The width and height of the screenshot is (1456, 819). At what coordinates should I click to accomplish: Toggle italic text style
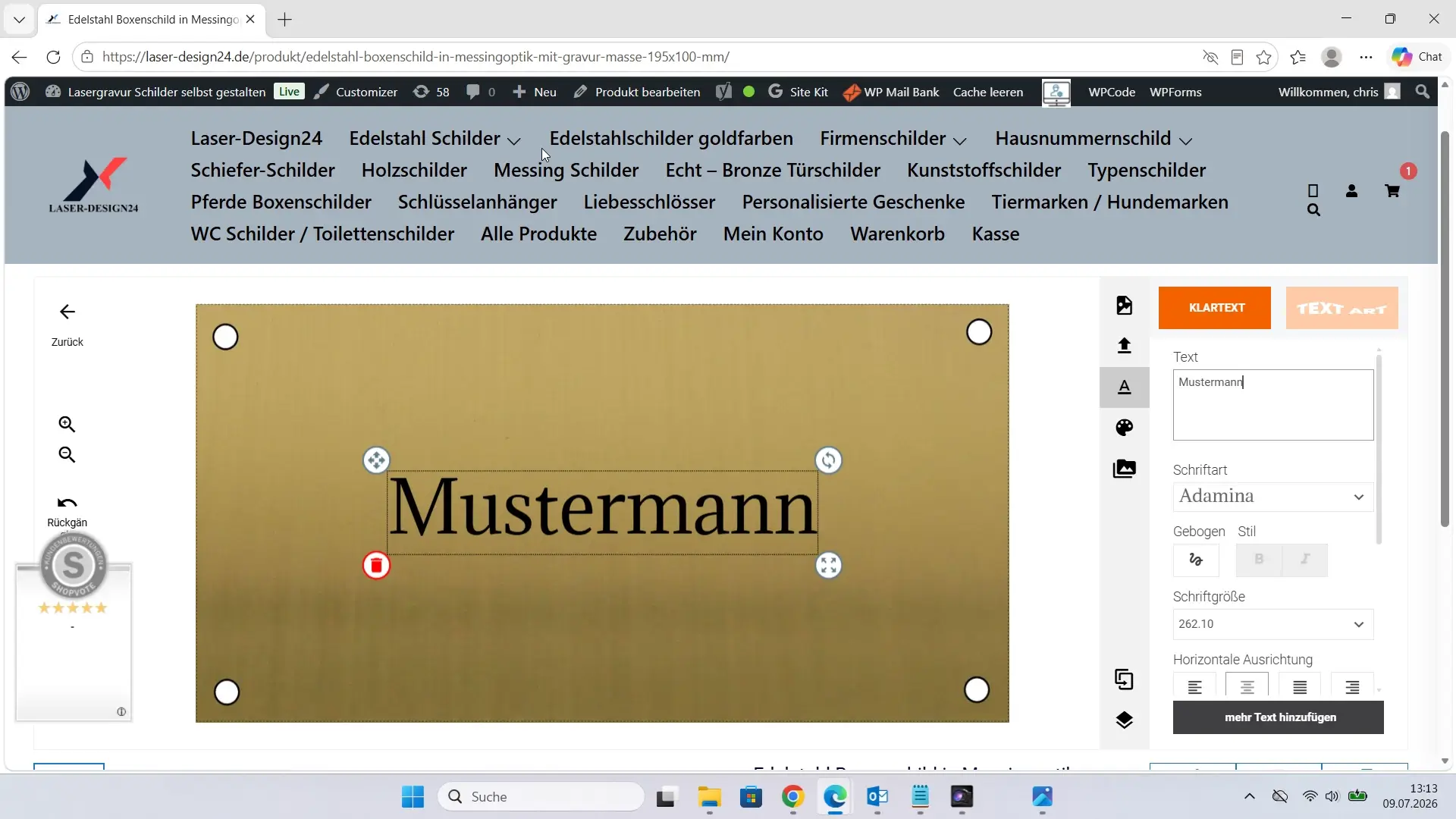(1305, 560)
